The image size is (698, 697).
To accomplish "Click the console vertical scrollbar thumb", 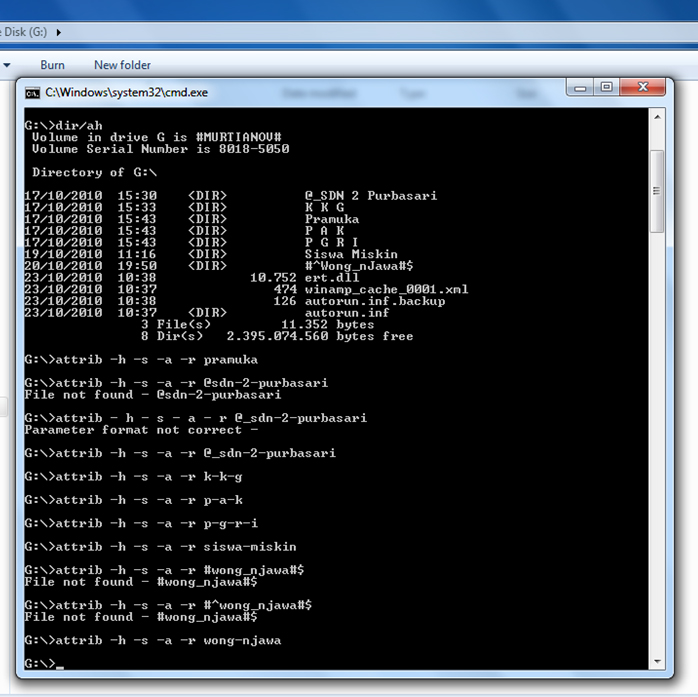I will coord(657,191).
